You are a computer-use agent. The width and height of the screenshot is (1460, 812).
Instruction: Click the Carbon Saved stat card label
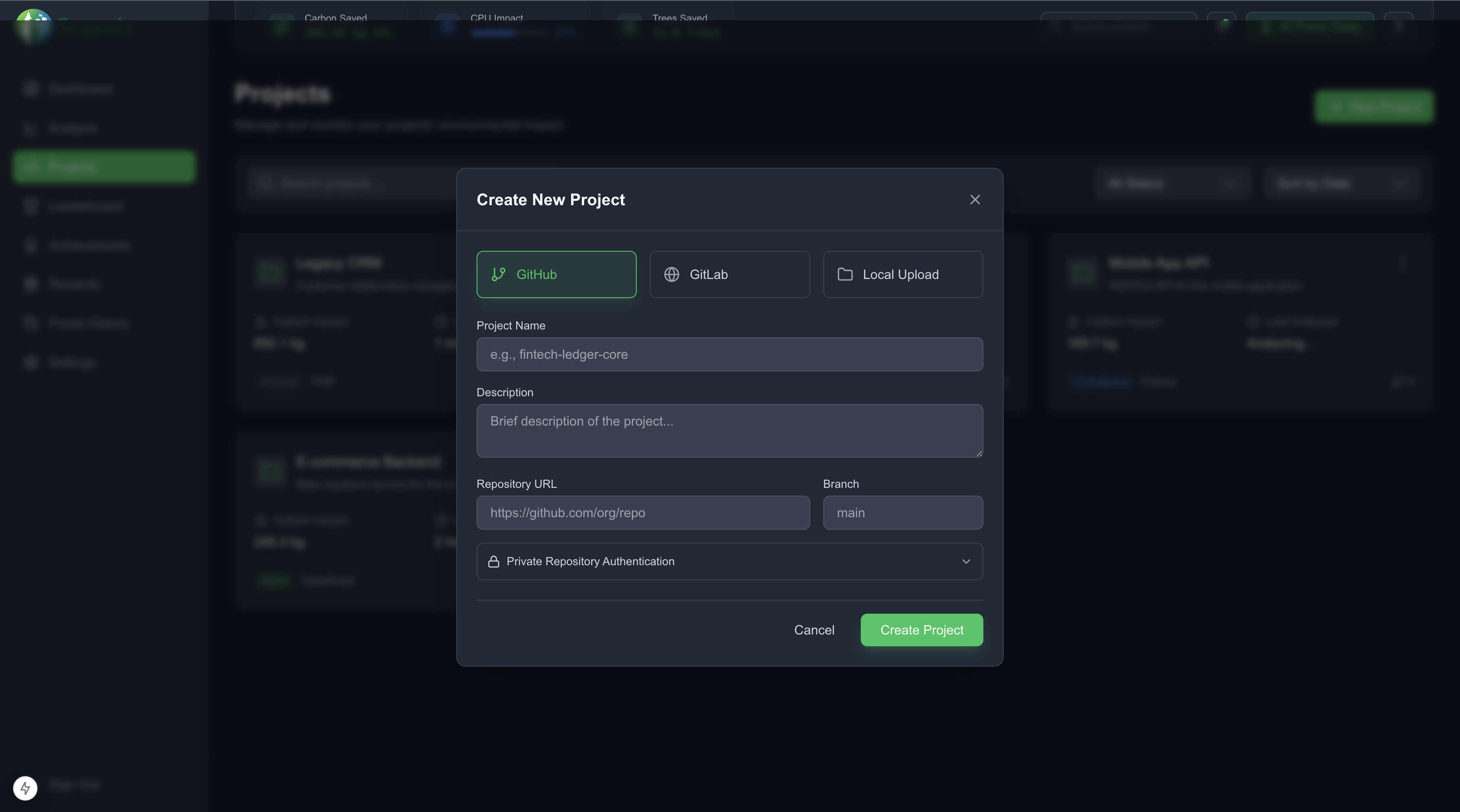(x=336, y=18)
